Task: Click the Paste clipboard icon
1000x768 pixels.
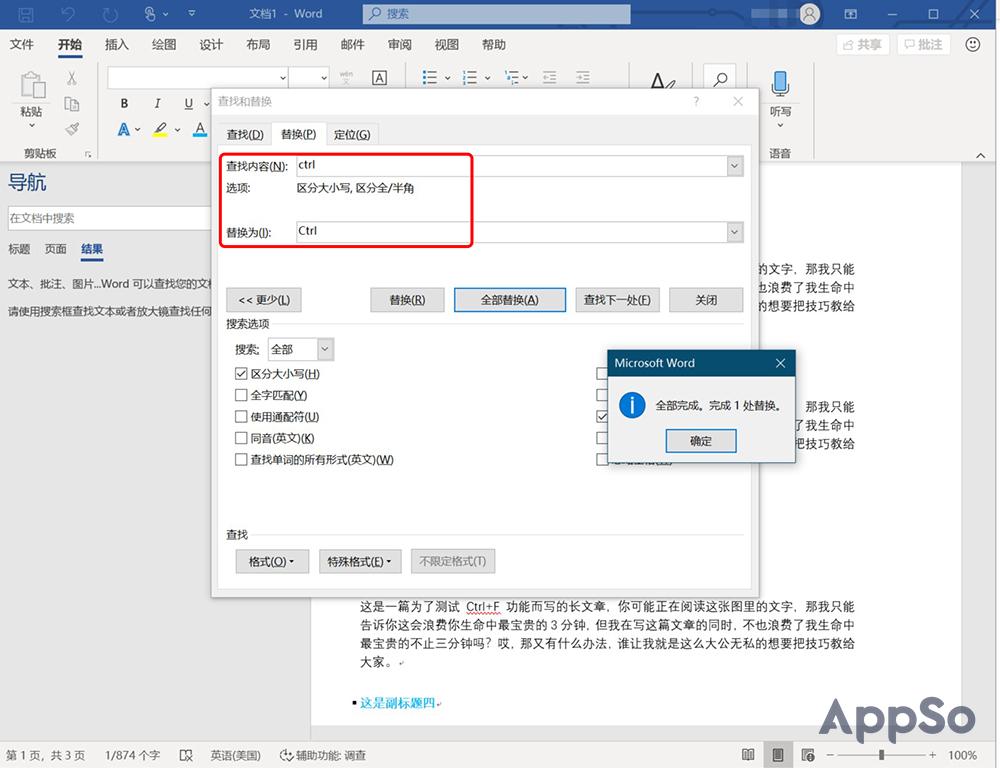Action: 32,85
